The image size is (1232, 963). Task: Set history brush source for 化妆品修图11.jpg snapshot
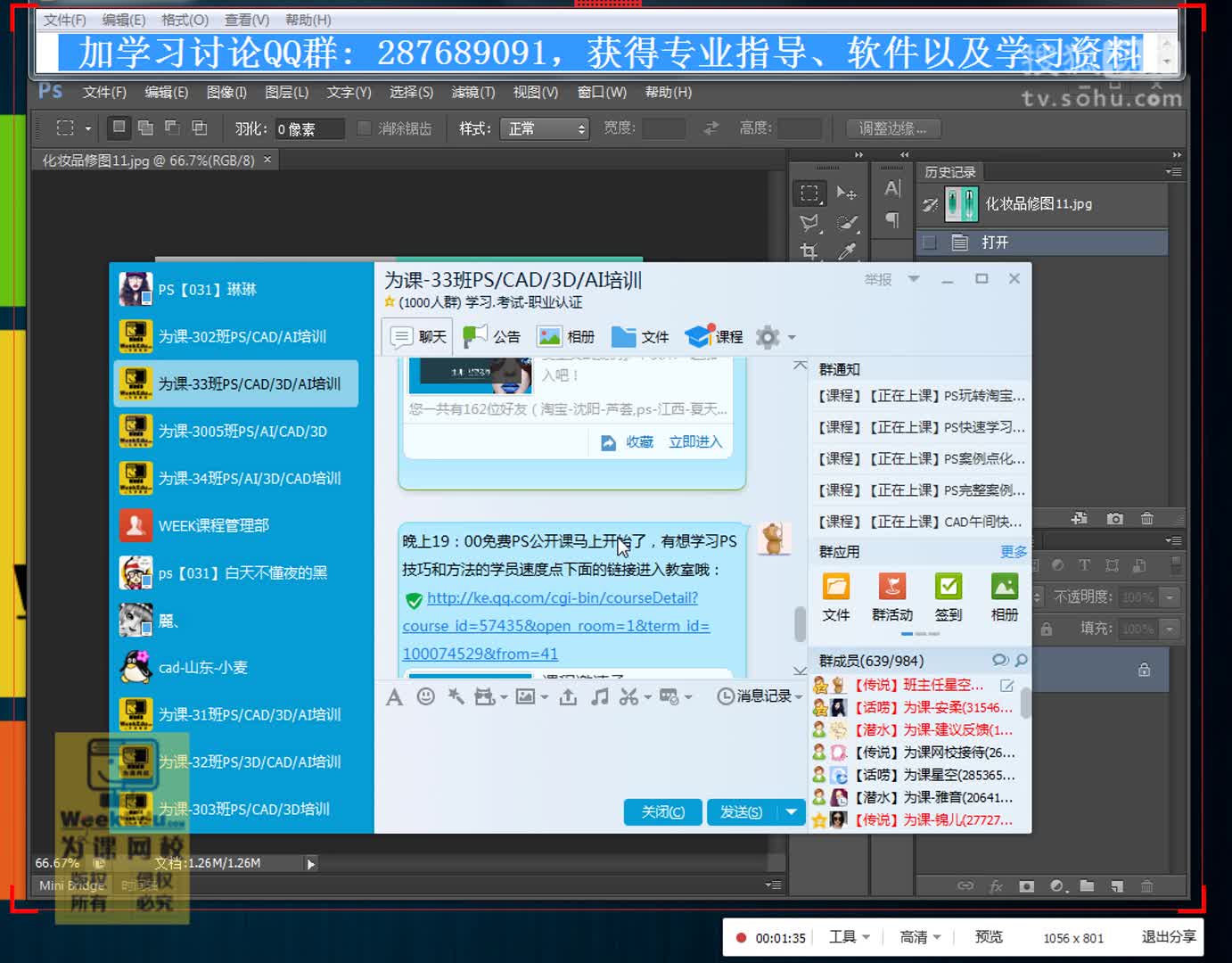(930, 204)
